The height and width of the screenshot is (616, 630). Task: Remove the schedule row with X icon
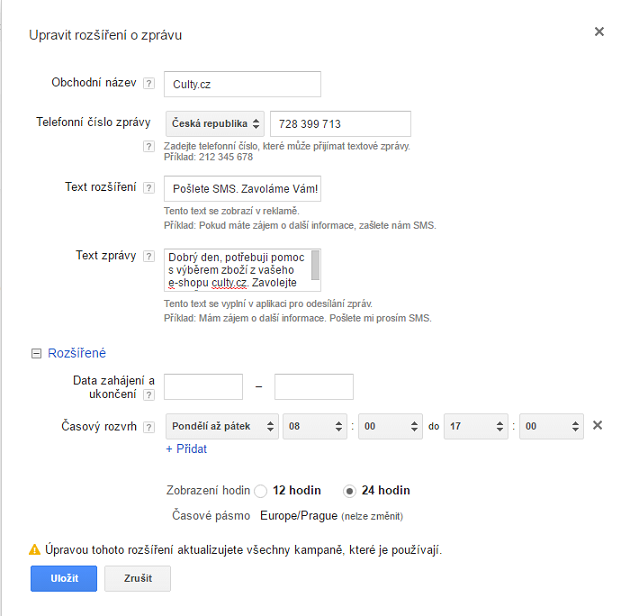click(x=598, y=426)
